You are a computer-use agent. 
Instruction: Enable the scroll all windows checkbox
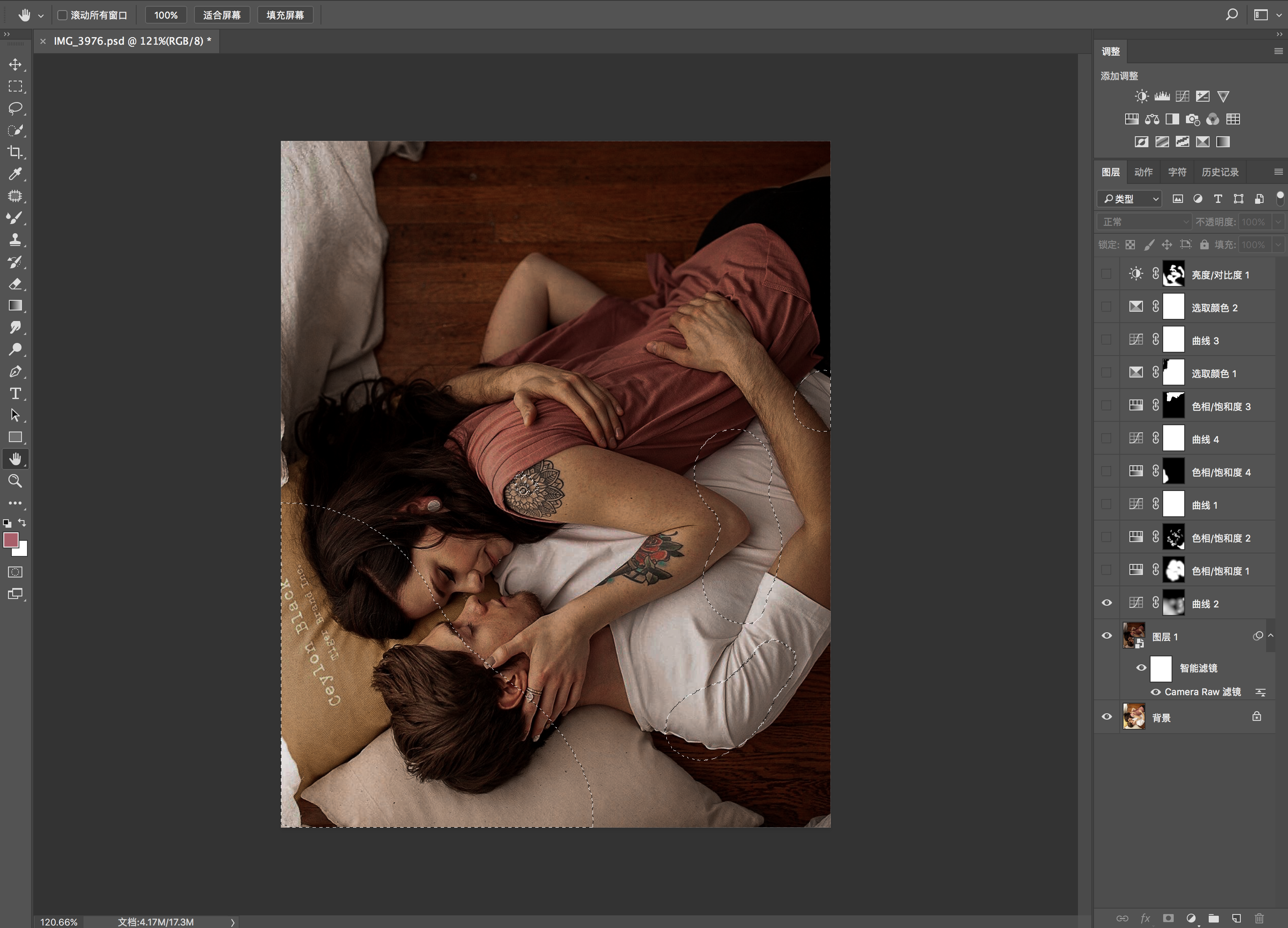(x=62, y=15)
